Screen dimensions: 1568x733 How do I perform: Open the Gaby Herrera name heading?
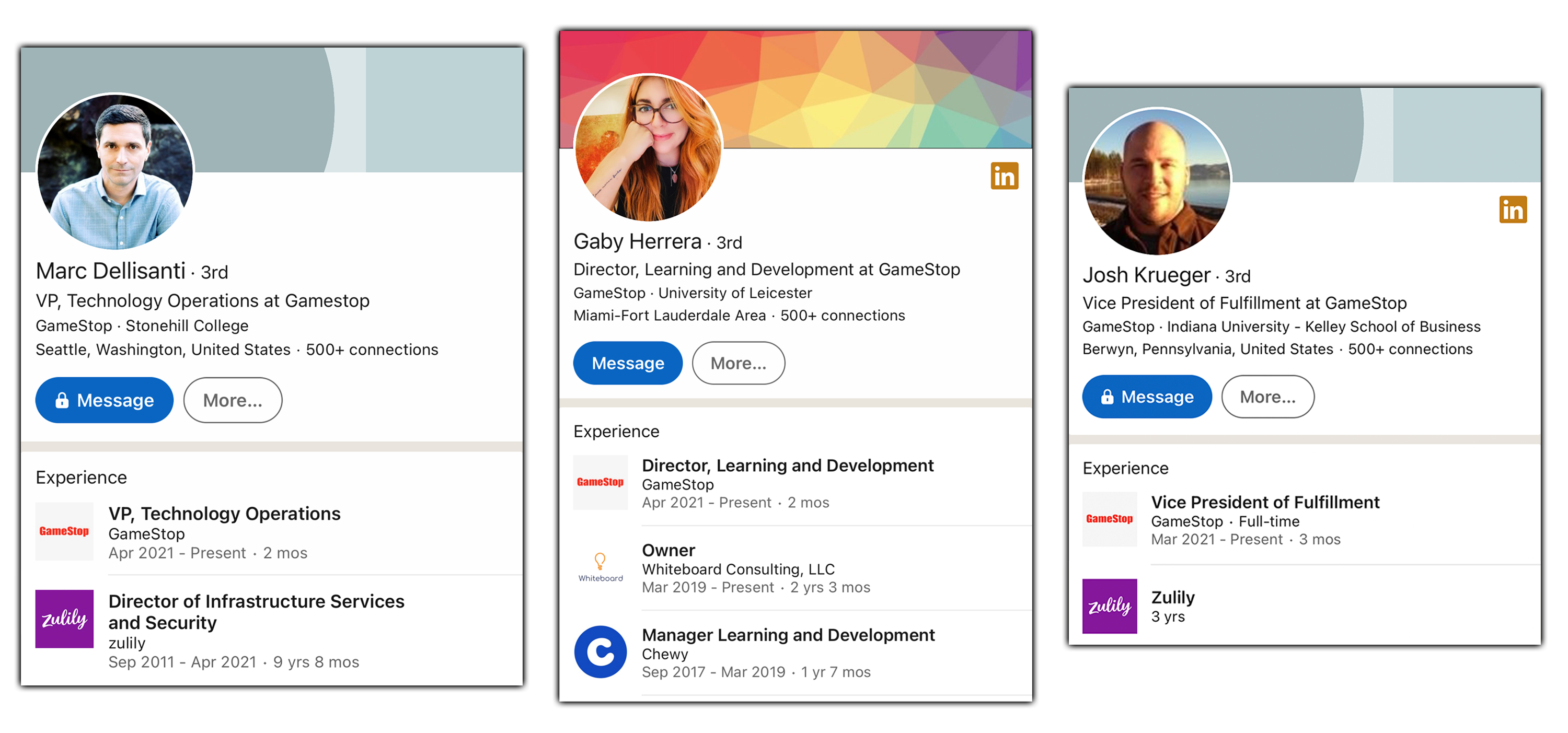click(637, 241)
